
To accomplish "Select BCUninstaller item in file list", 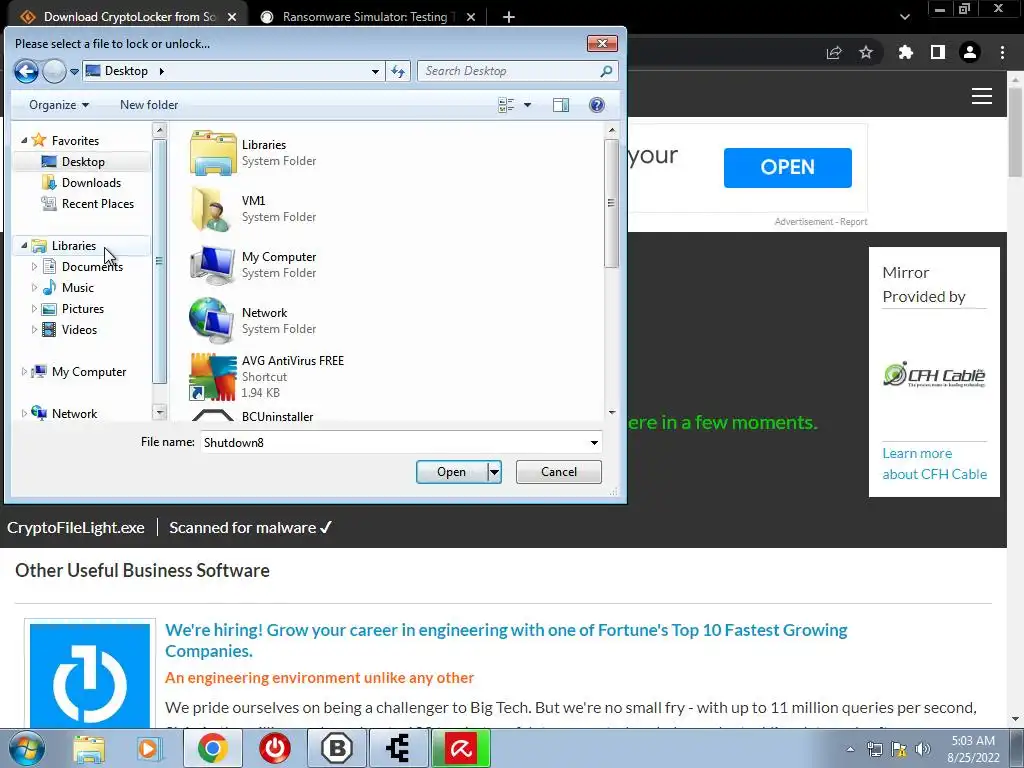I will coord(278,417).
